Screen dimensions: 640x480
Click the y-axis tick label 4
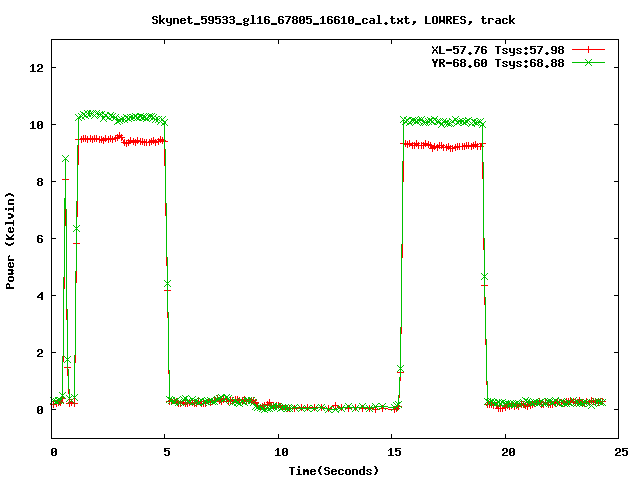pyautogui.click(x=40, y=296)
